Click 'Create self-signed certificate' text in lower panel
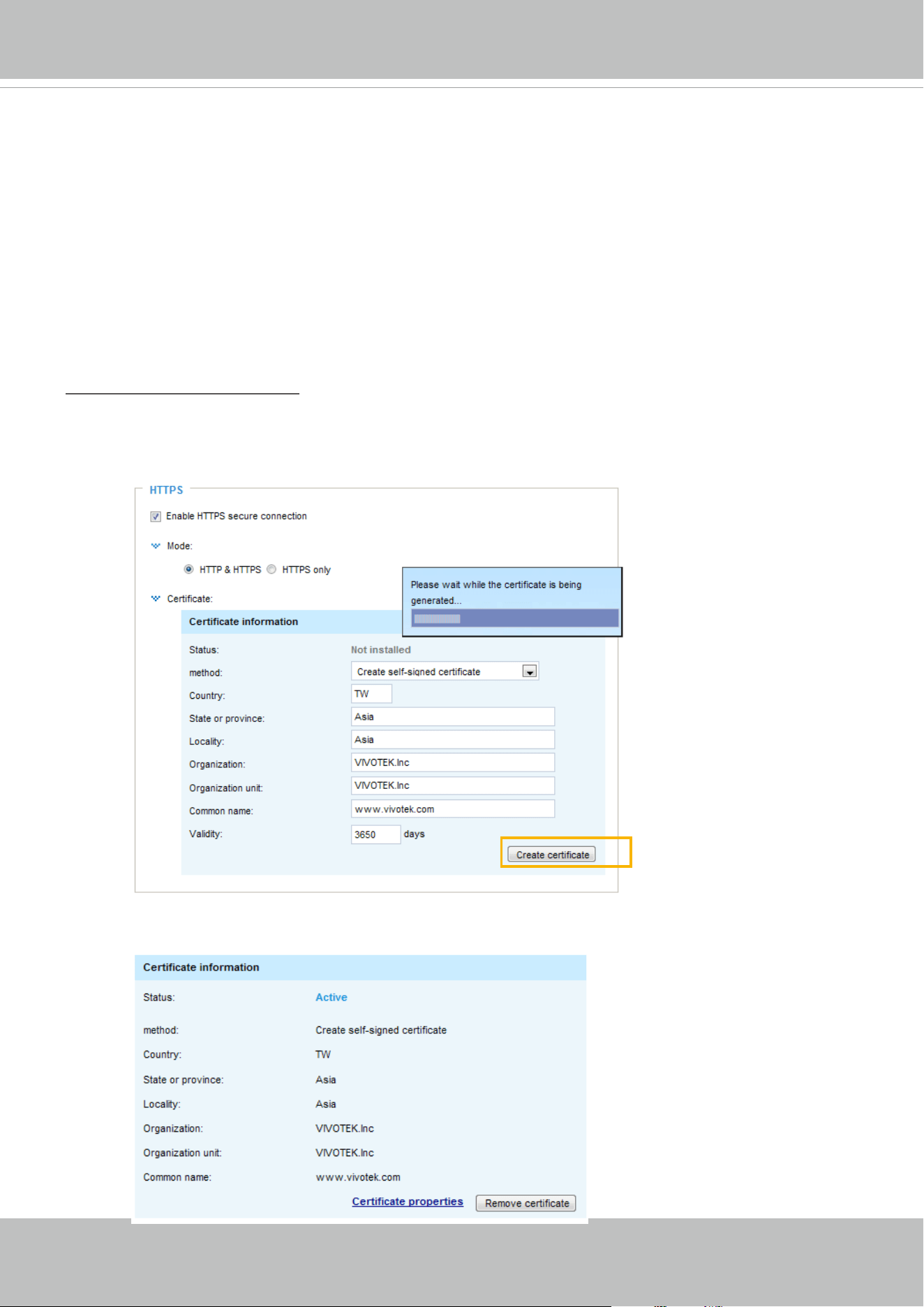 click(381, 1031)
